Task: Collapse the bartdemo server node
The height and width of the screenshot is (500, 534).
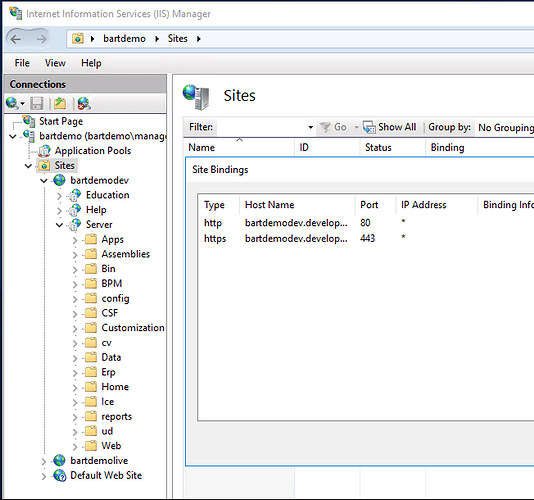Action: coord(13,137)
